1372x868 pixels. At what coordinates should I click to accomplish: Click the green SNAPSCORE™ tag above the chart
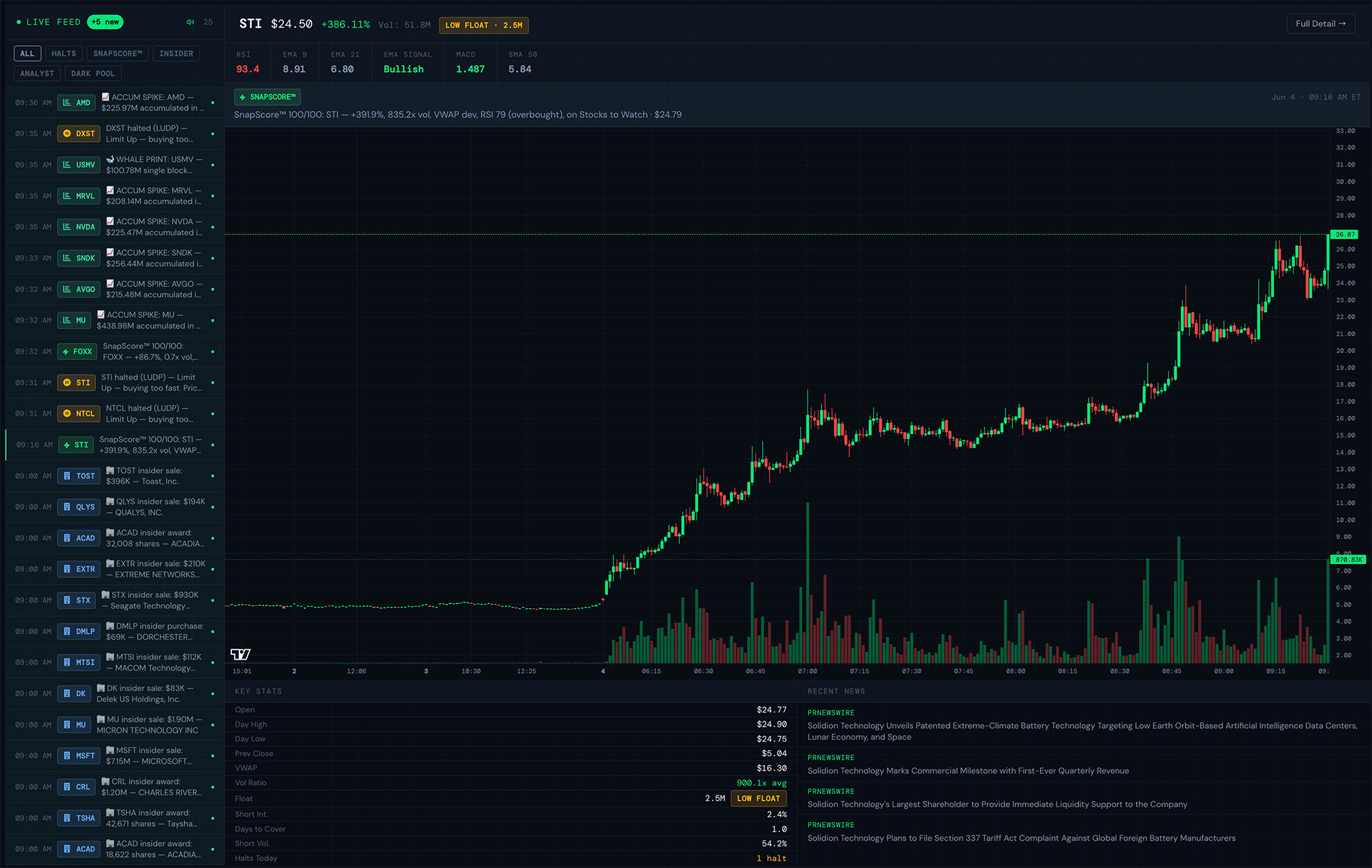click(268, 97)
